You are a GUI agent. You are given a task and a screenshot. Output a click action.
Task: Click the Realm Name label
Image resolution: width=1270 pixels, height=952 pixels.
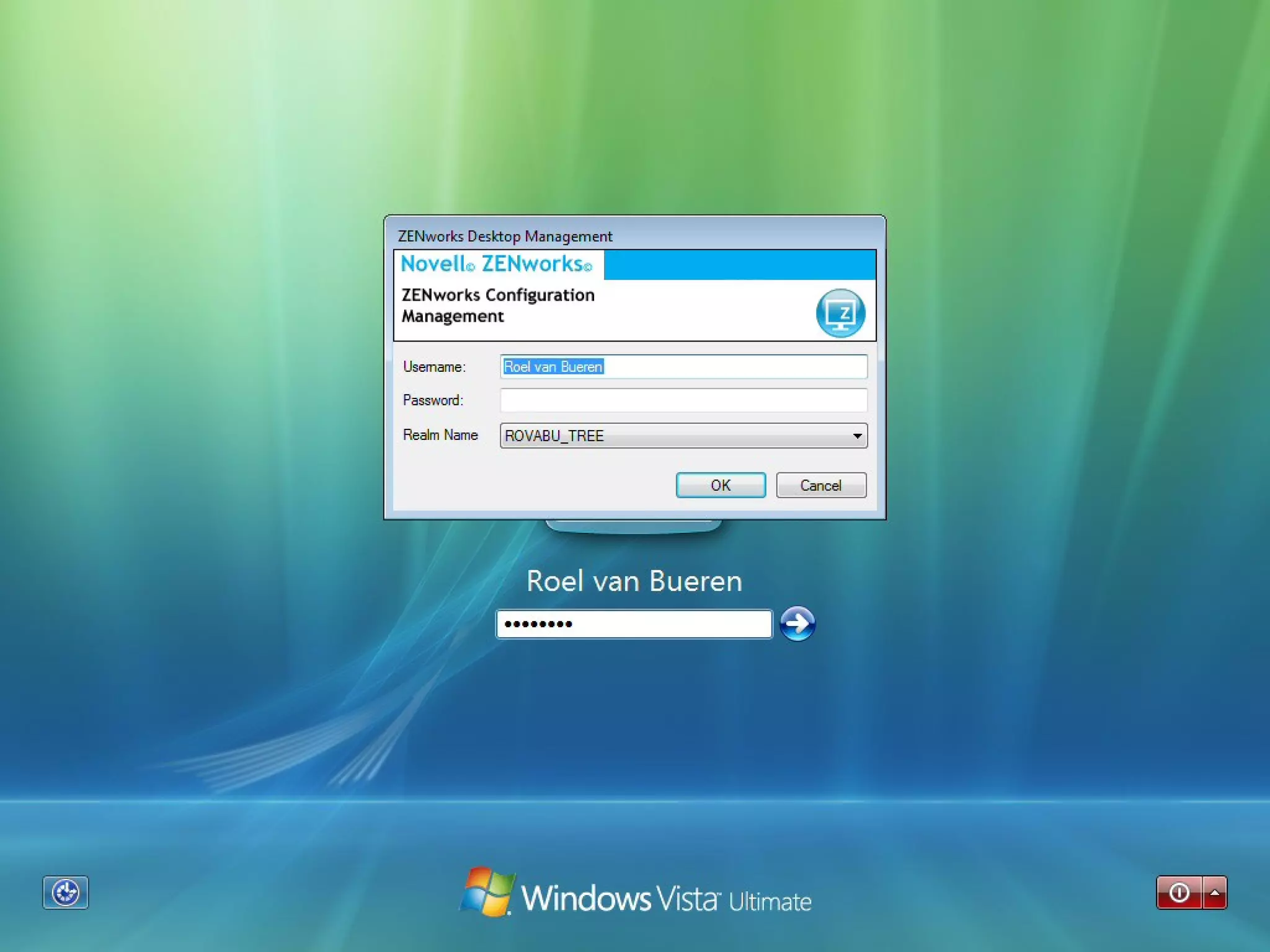coord(440,435)
